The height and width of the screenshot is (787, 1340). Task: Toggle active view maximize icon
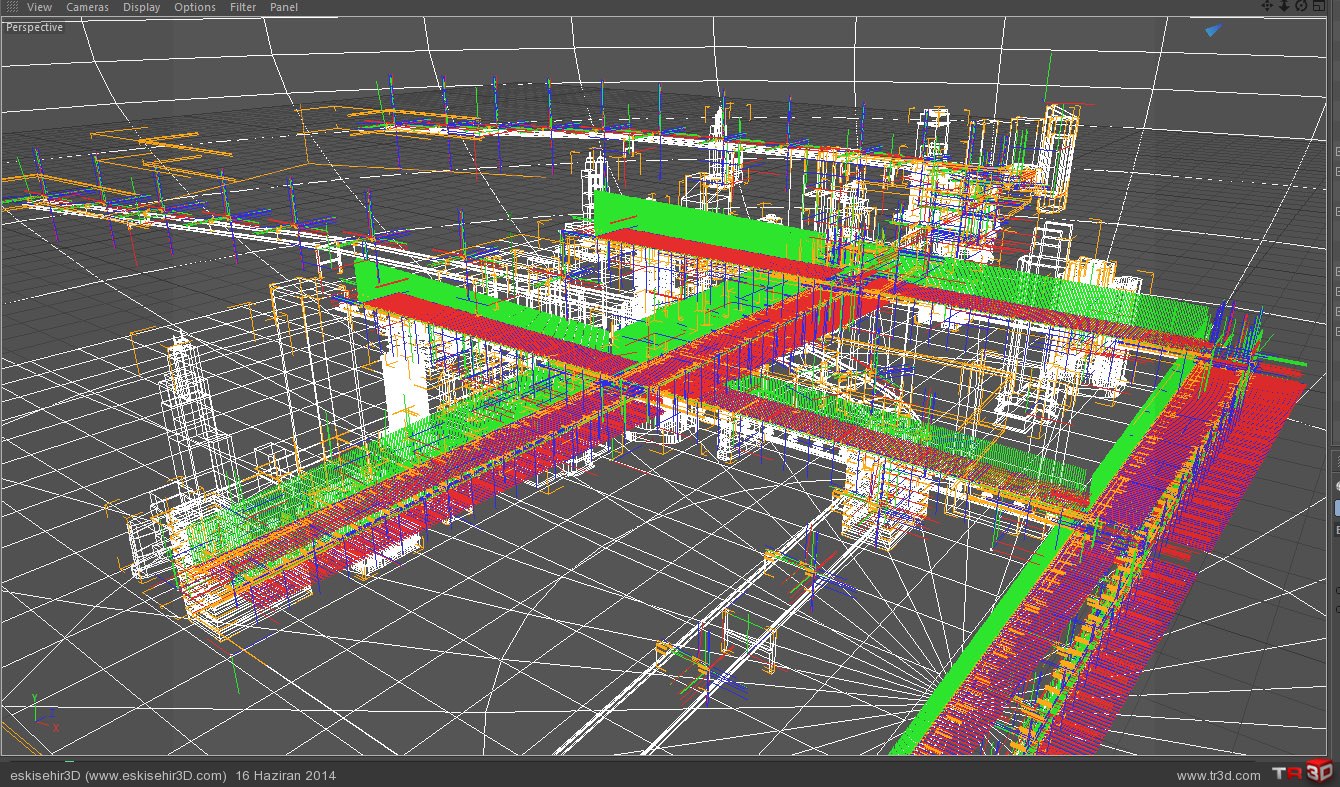[x=1319, y=6]
